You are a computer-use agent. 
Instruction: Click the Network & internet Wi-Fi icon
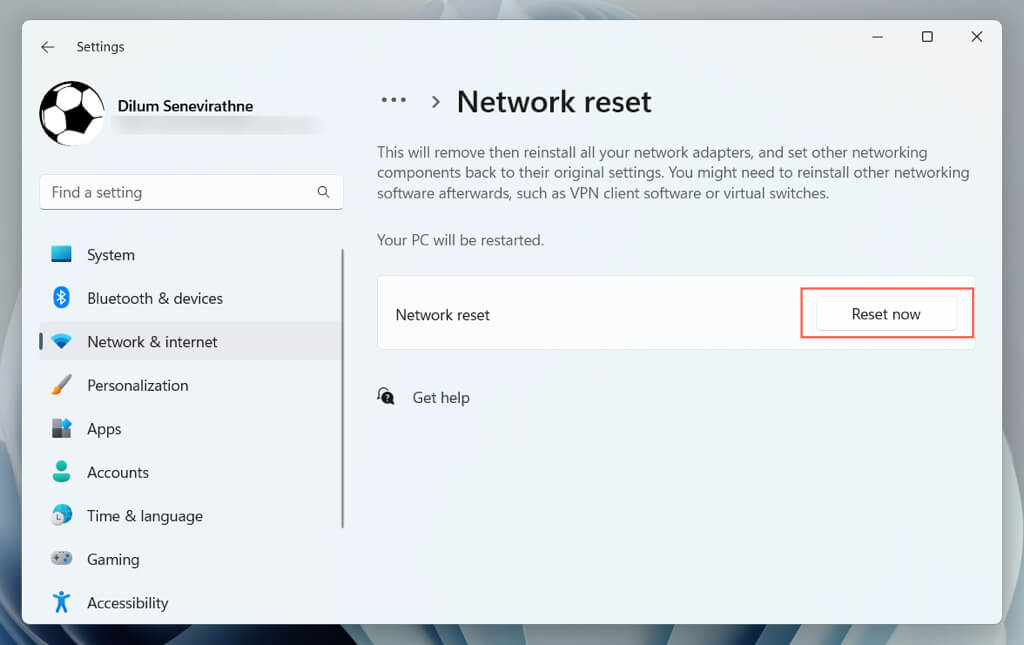(x=62, y=342)
